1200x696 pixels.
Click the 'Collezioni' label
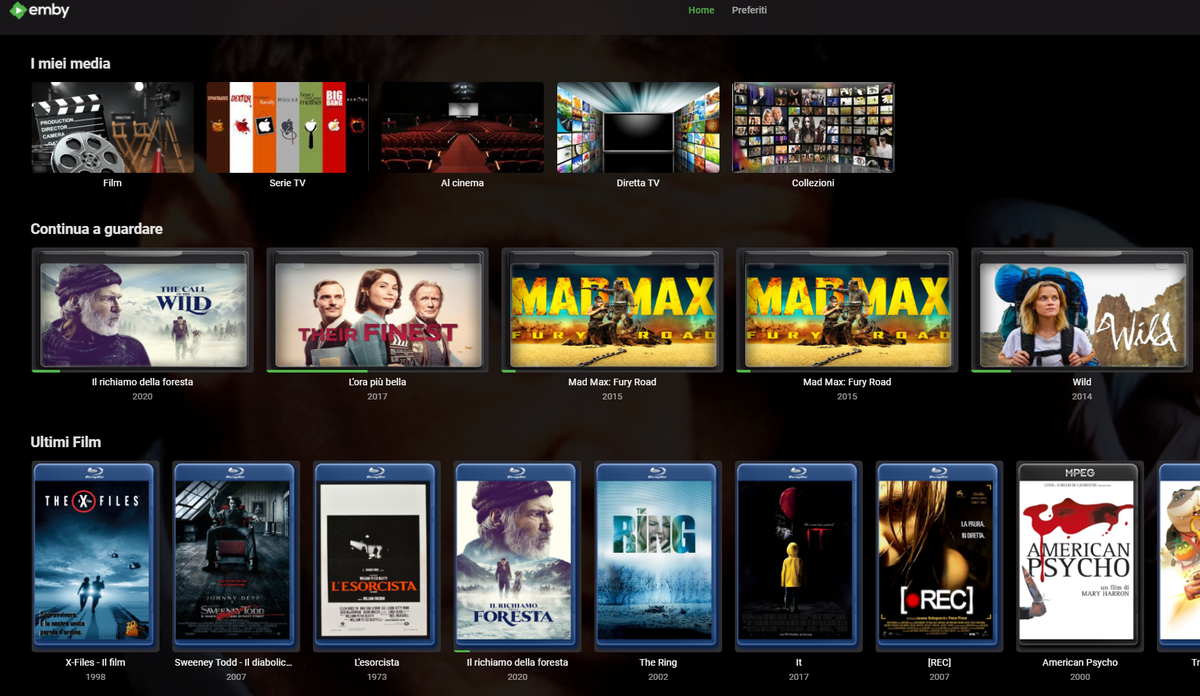click(813, 183)
